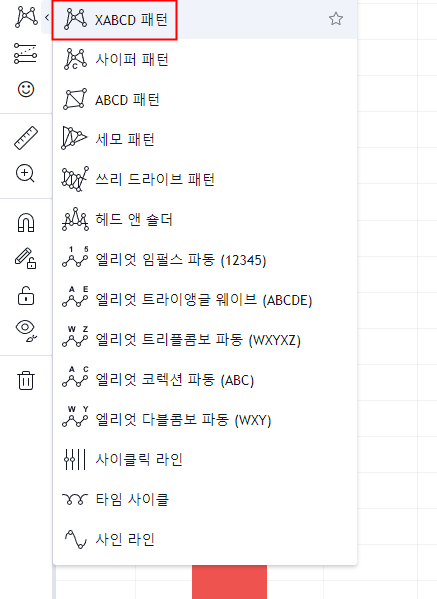437x599 pixels.
Task: Hide all drawings with eye icon
Action: (x=27, y=331)
